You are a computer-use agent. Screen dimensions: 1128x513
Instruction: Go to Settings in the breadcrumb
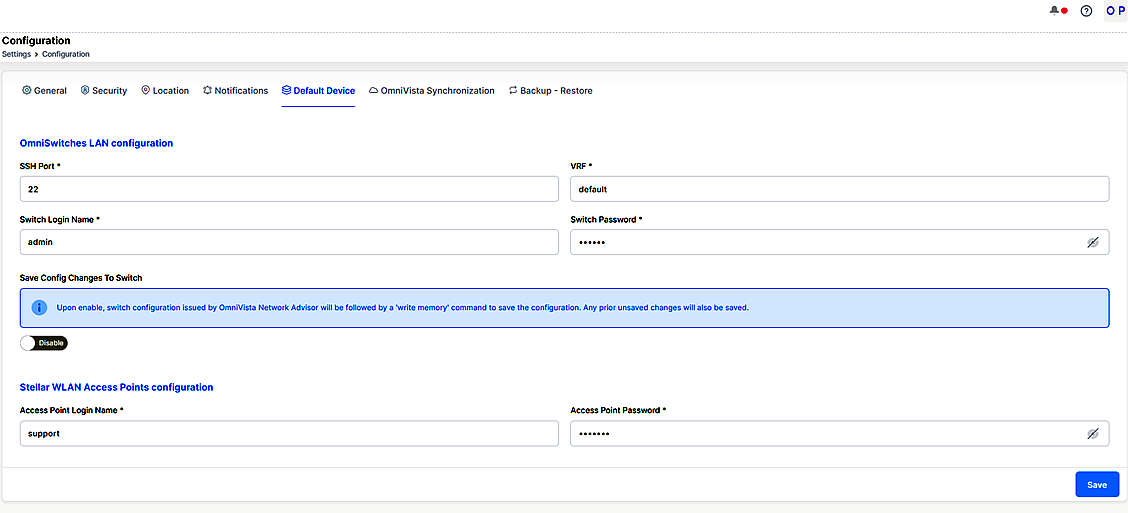16,54
